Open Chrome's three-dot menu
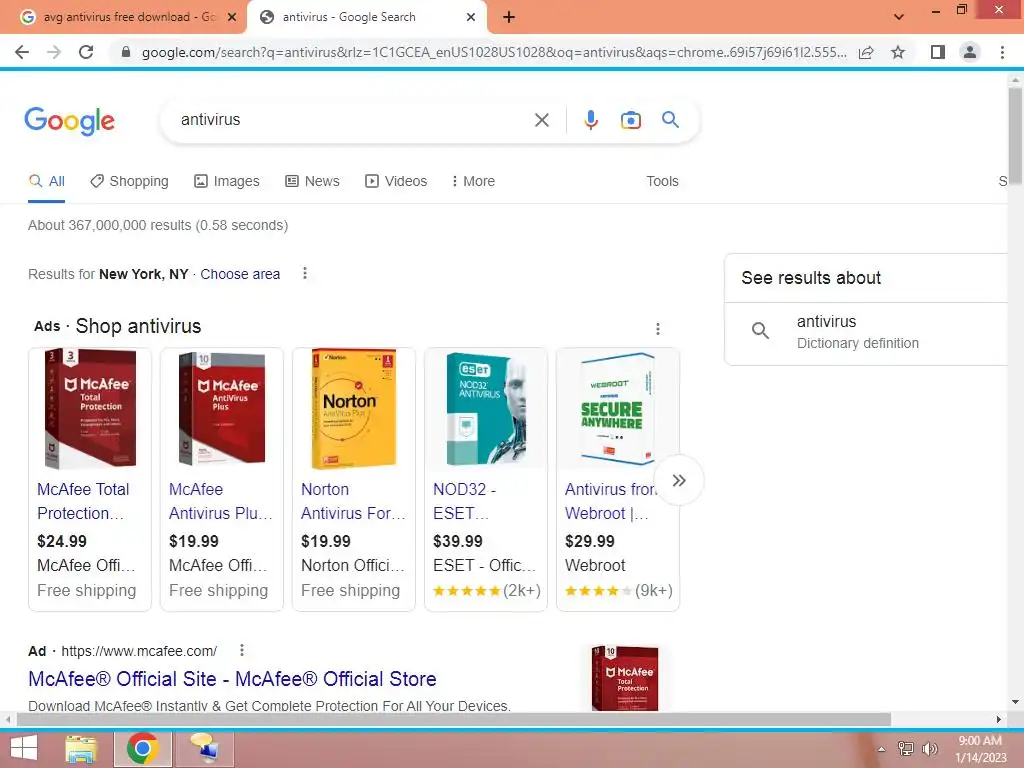 pyautogui.click(x=1002, y=52)
